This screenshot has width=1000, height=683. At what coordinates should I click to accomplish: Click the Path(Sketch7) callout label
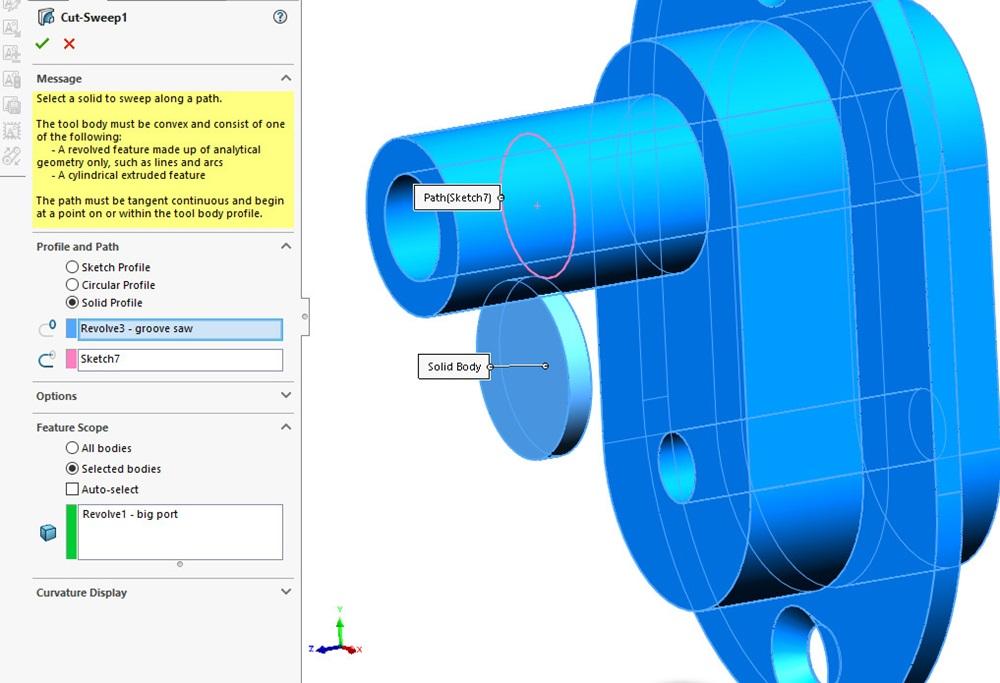click(457, 198)
